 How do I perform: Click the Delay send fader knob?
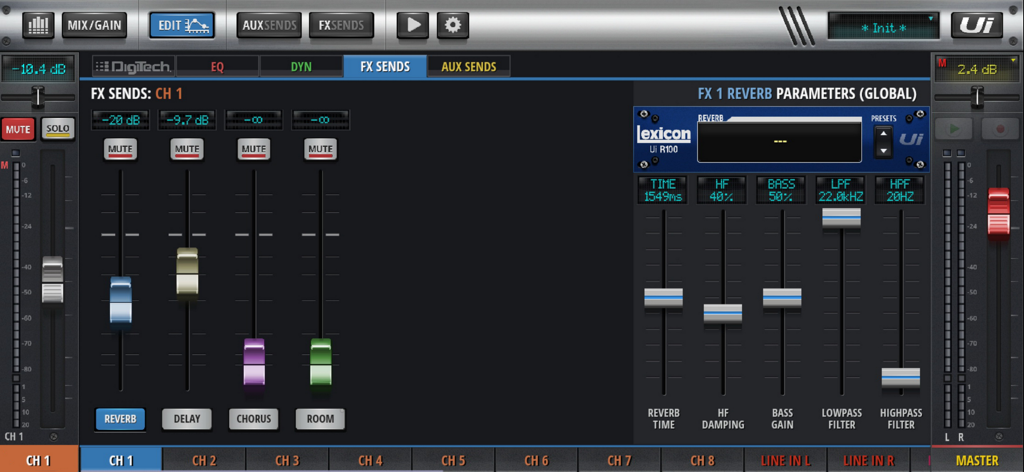pyautogui.click(x=187, y=271)
